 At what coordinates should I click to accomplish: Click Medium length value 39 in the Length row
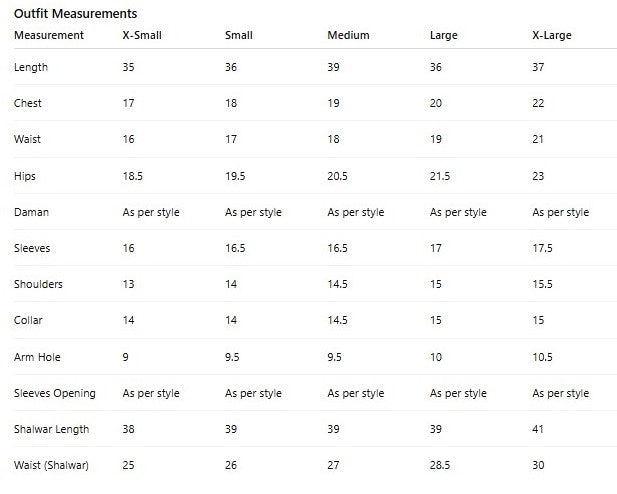[x=334, y=68]
